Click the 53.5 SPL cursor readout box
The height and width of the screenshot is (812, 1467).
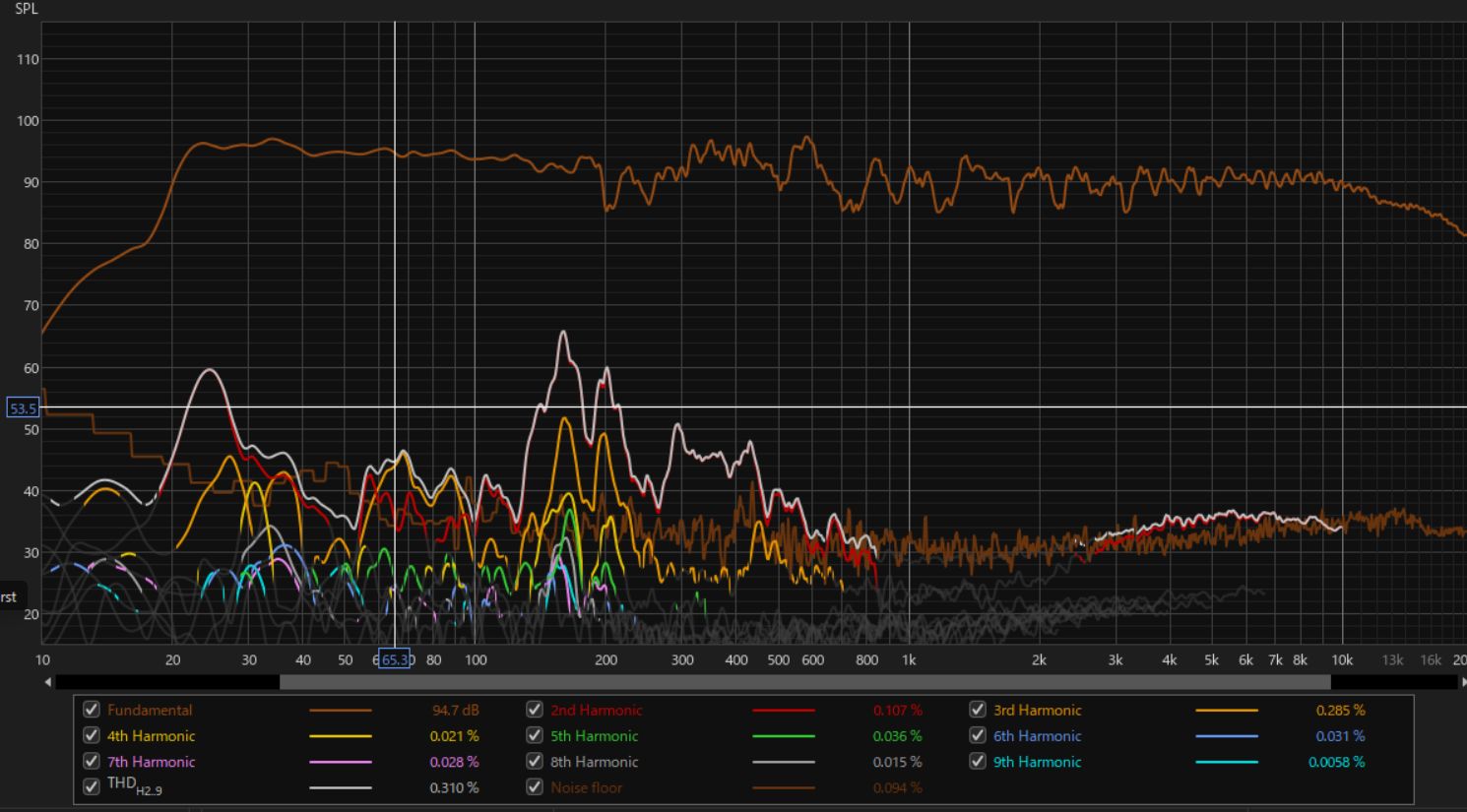[x=22, y=408]
